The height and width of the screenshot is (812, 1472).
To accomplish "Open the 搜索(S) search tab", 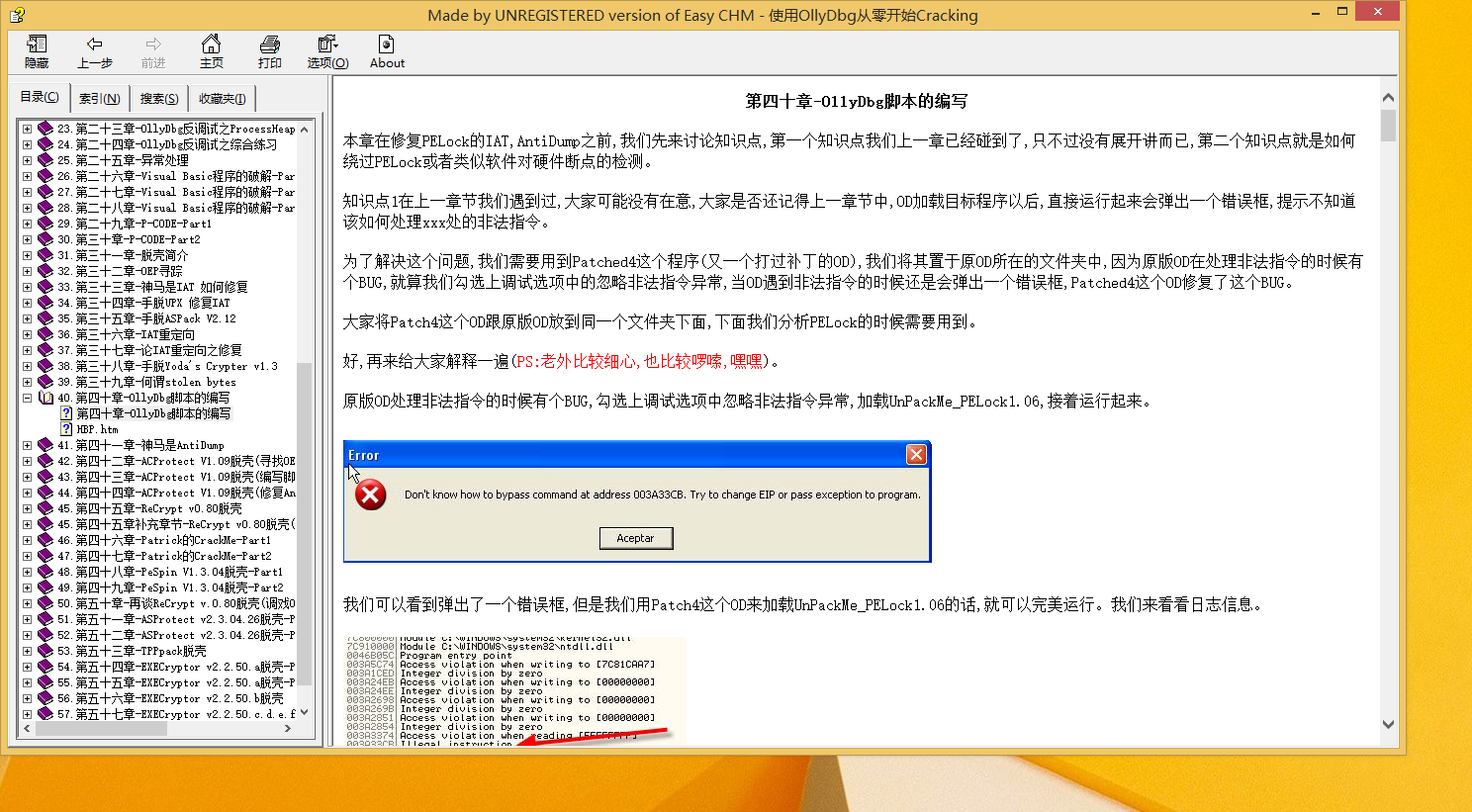I will 159,99.
